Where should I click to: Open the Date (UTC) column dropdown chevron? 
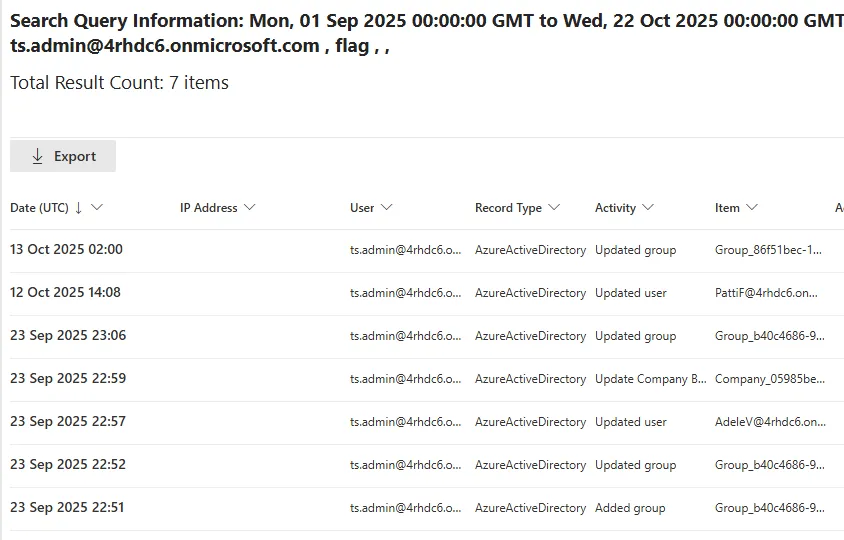click(x=97, y=208)
